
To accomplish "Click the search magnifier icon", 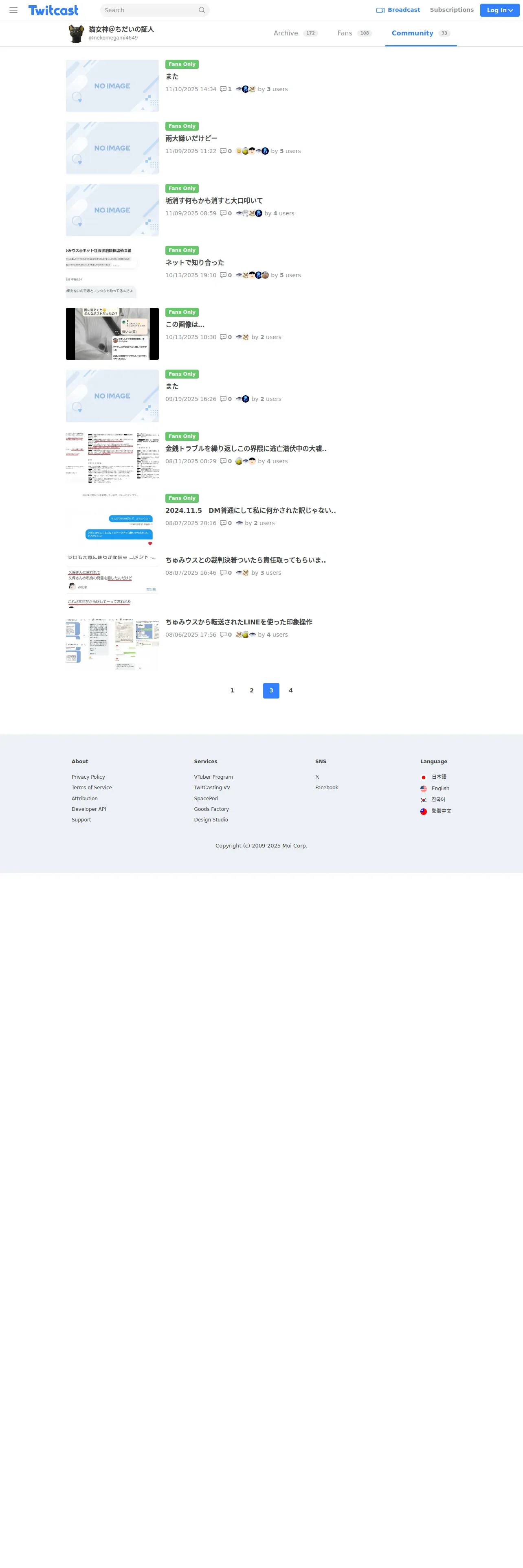I will (x=202, y=10).
